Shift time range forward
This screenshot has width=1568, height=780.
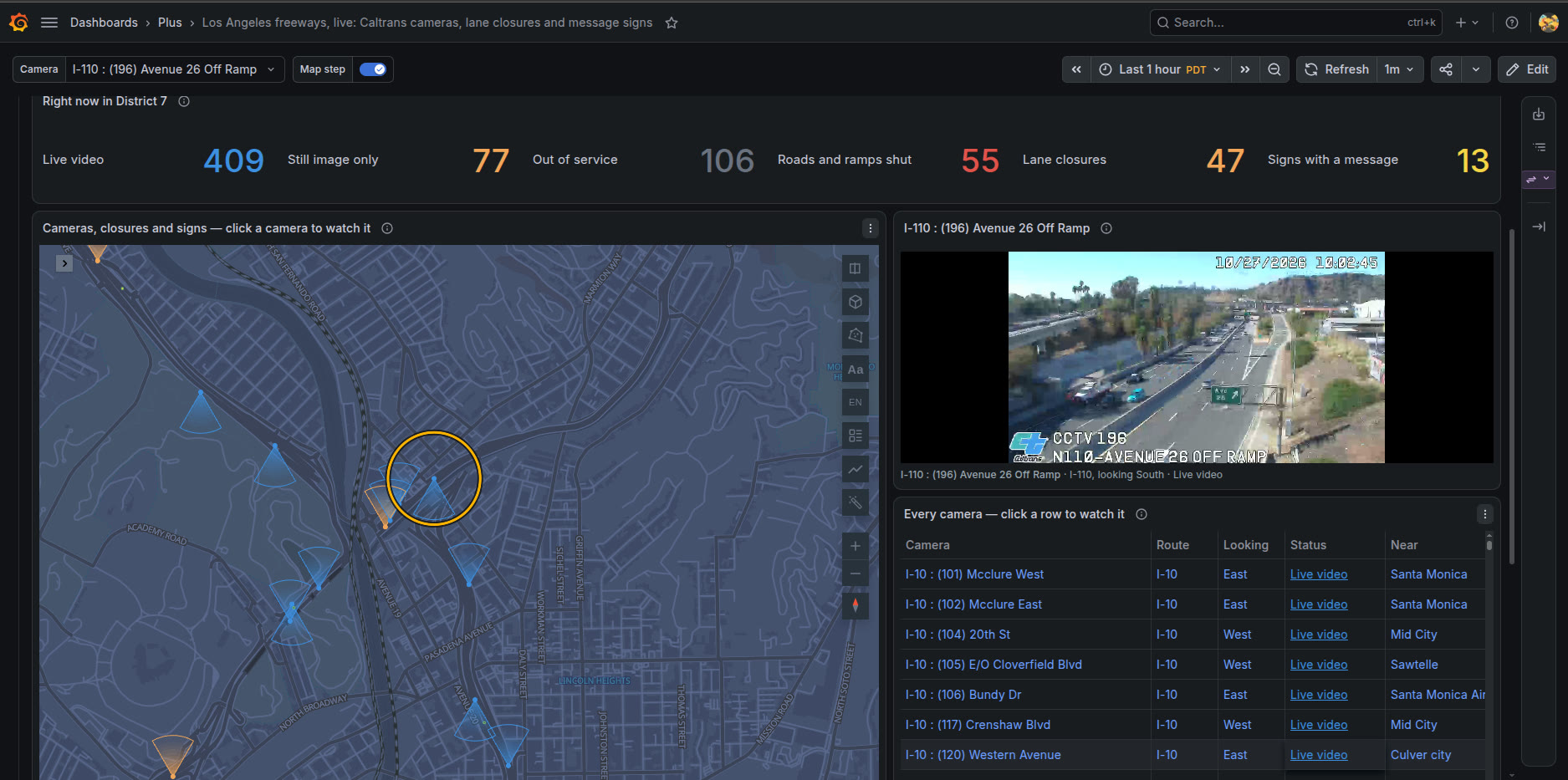click(x=1245, y=69)
